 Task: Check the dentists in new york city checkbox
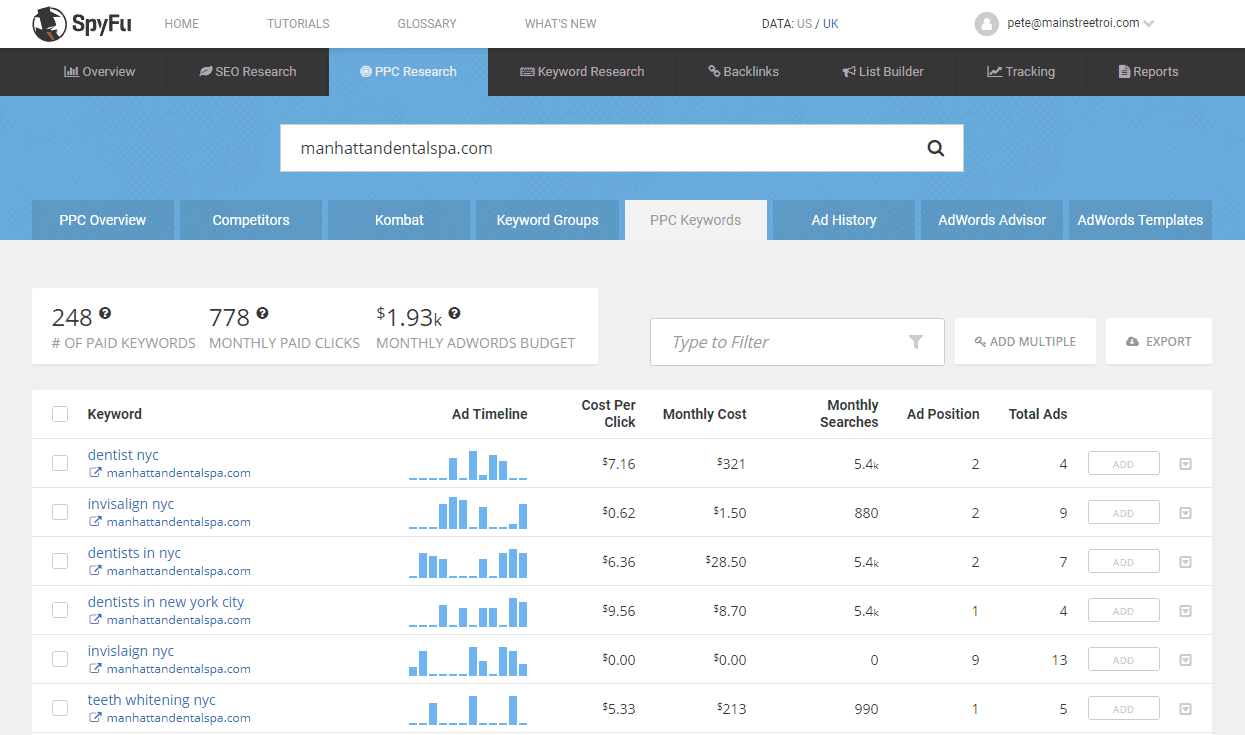(x=60, y=610)
